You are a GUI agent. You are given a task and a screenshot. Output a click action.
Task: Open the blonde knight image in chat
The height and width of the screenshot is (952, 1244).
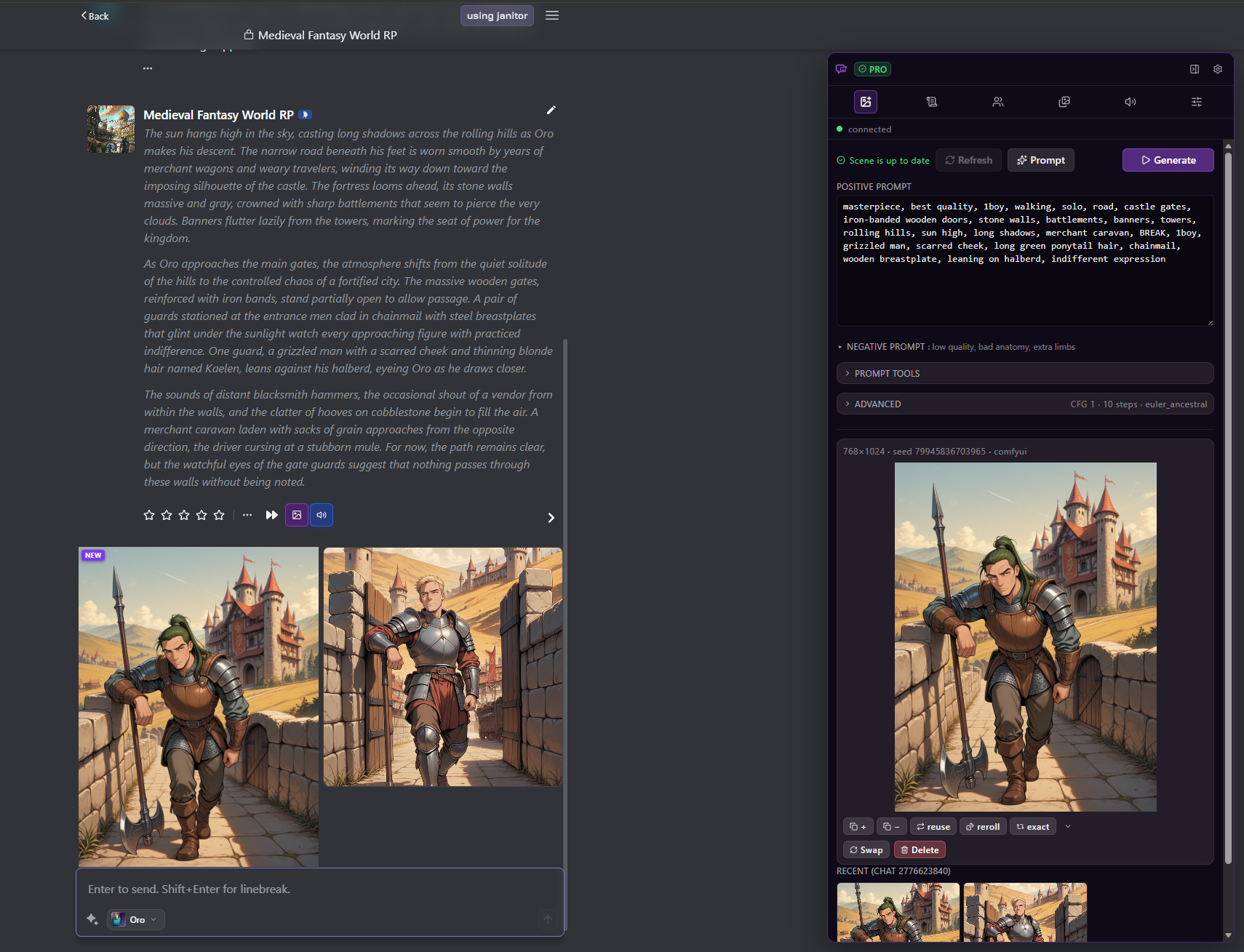443,667
